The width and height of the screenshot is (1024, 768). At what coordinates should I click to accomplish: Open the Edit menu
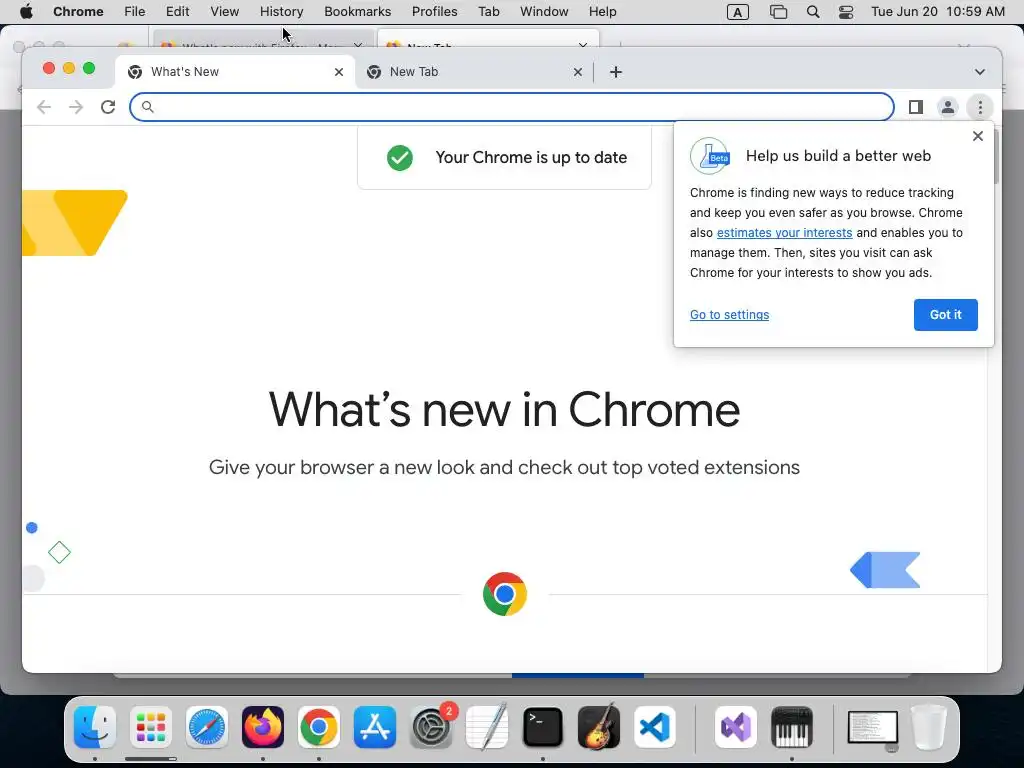point(177,12)
